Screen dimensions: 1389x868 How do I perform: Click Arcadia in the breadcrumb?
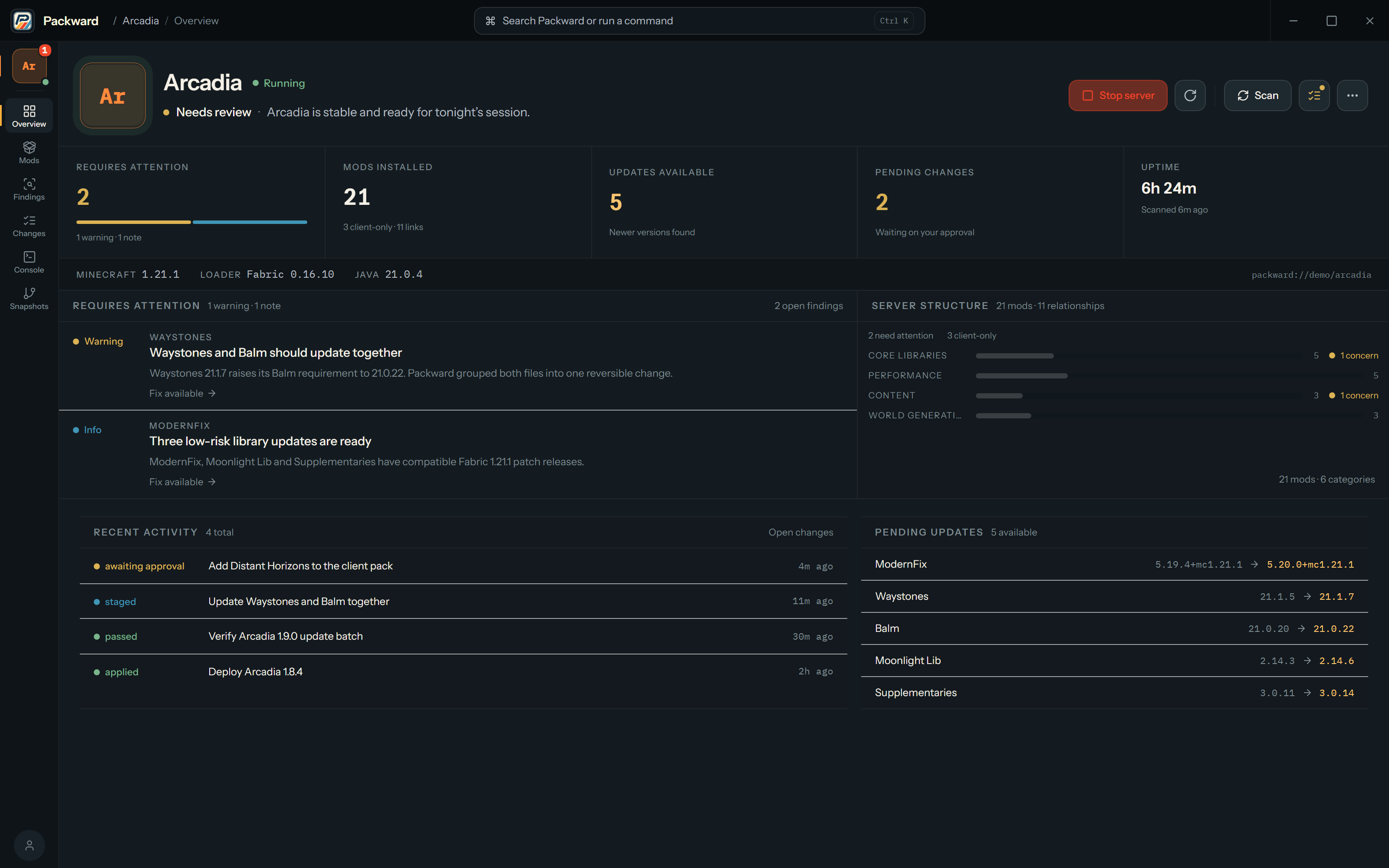(x=141, y=21)
